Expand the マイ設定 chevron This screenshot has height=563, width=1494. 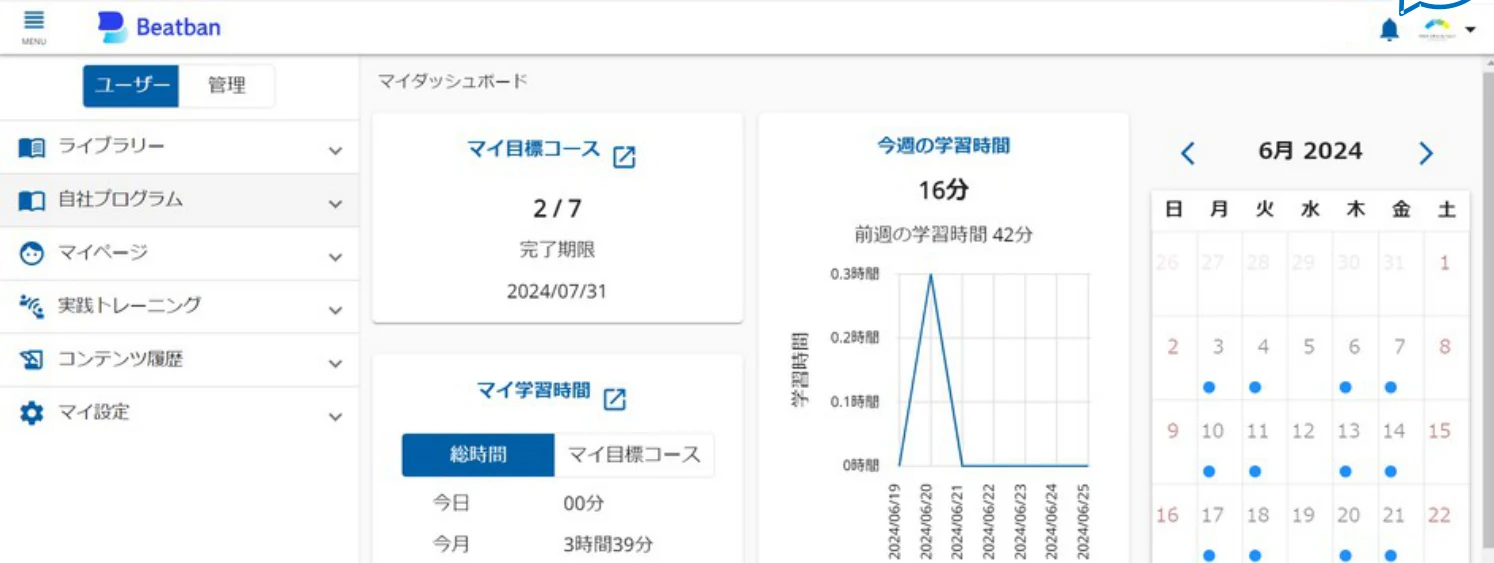tap(335, 417)
